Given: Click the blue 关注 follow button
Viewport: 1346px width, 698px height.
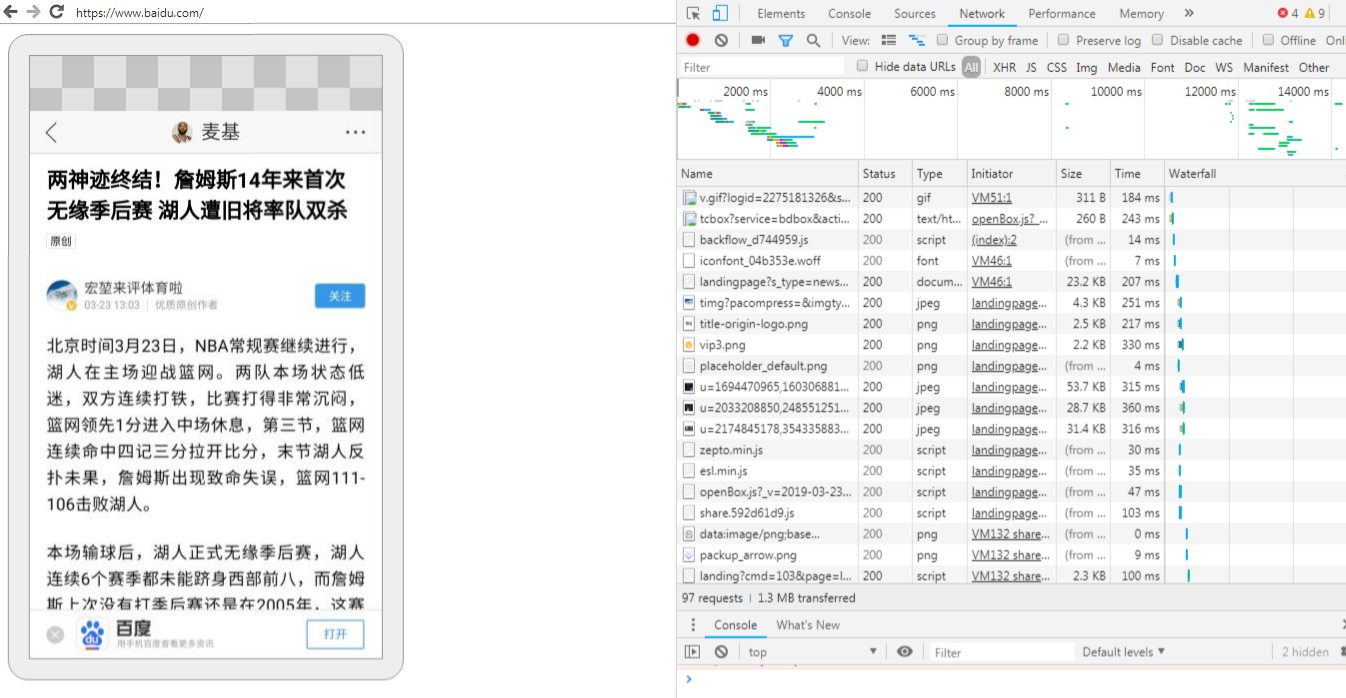Looking at the screenshot, I should (x=340, y=296).
